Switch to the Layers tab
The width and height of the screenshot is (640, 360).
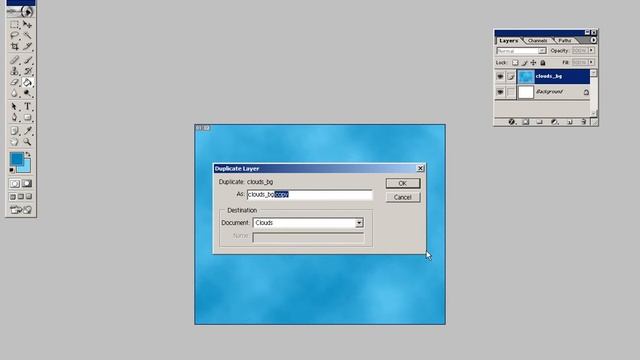tap(508, 41)
